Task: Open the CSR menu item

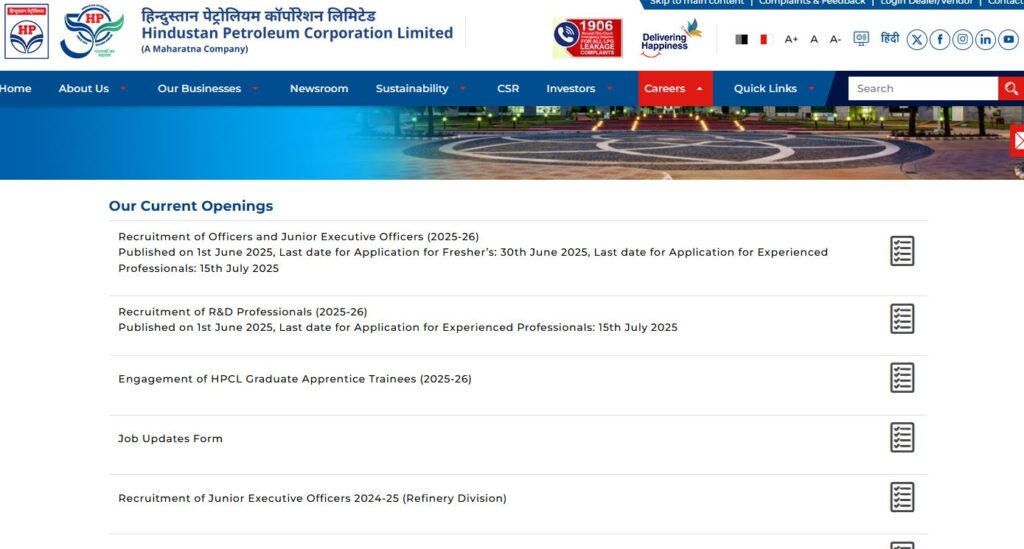Action: click(508, 88)
